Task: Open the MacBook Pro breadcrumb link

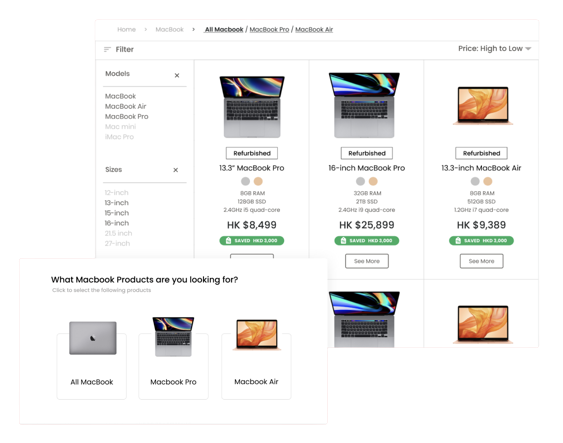Action: (x=269, y=29)
